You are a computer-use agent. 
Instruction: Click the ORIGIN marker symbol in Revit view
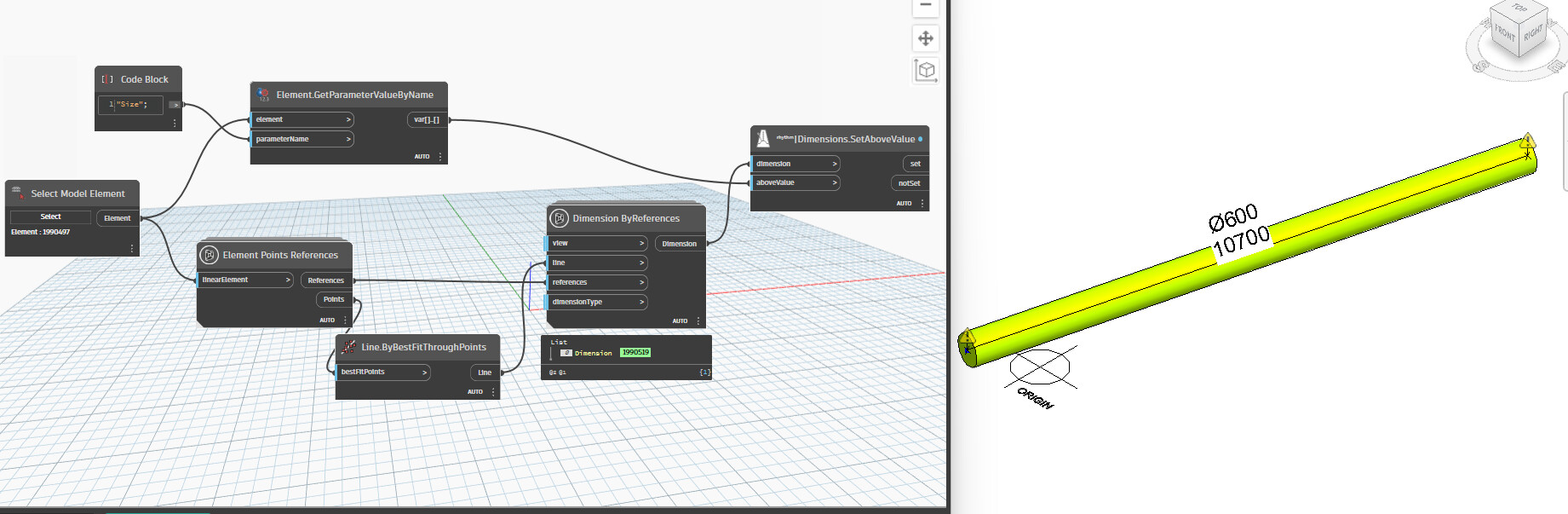(x=1040, y=368)
